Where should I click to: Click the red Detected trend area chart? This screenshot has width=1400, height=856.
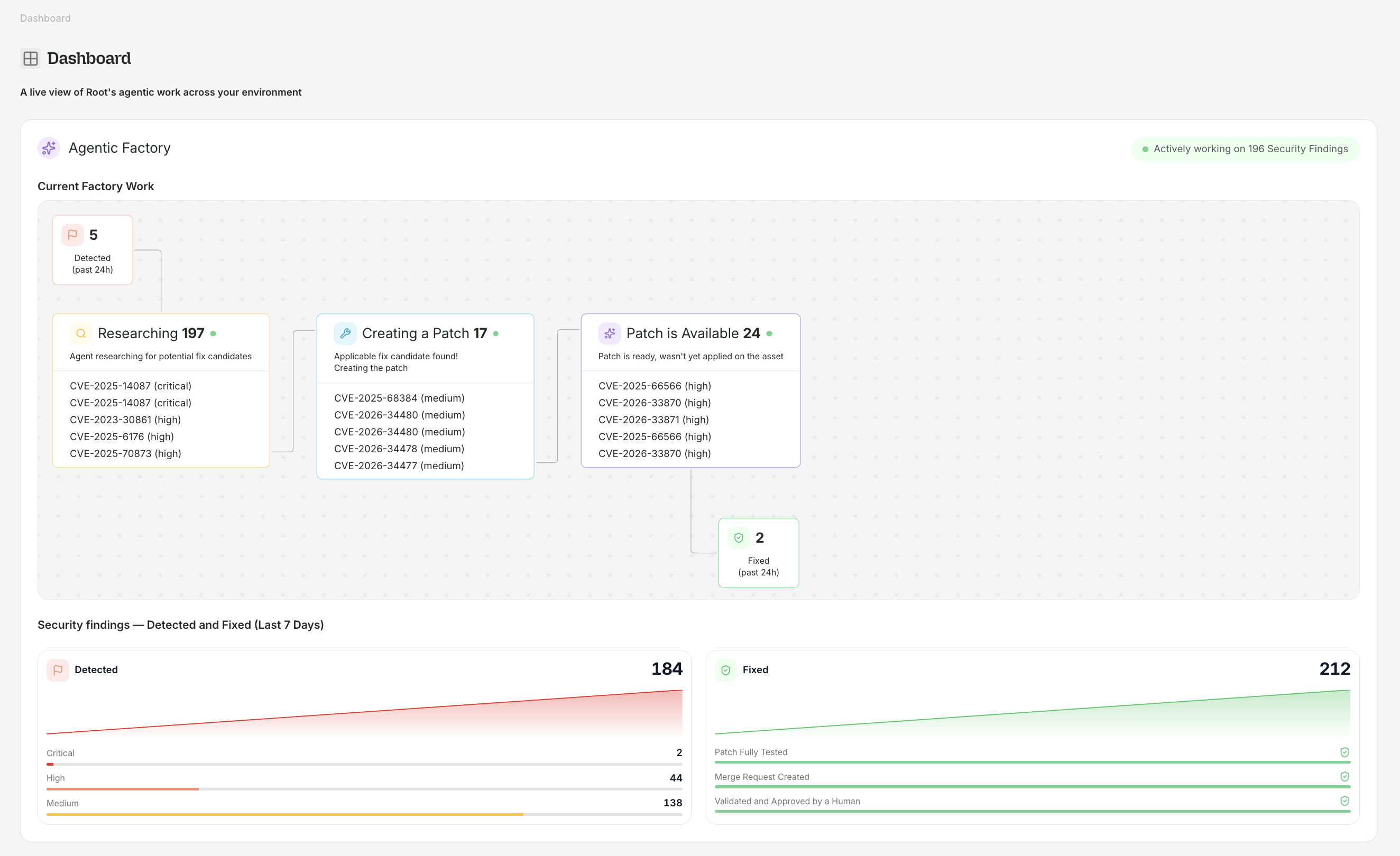click(x=364, y=713)
